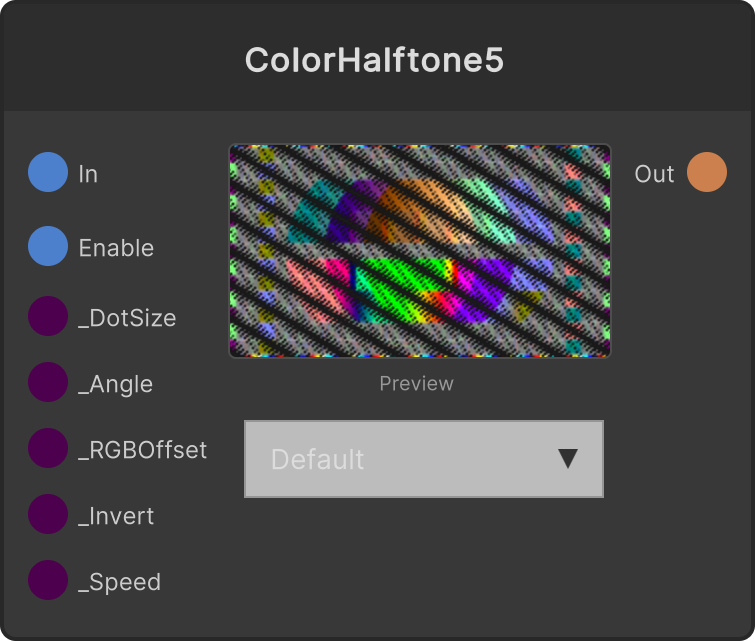Select the _Speed purple port
The height and width of the screenshot is (641, 755).
tap(48, 580)
